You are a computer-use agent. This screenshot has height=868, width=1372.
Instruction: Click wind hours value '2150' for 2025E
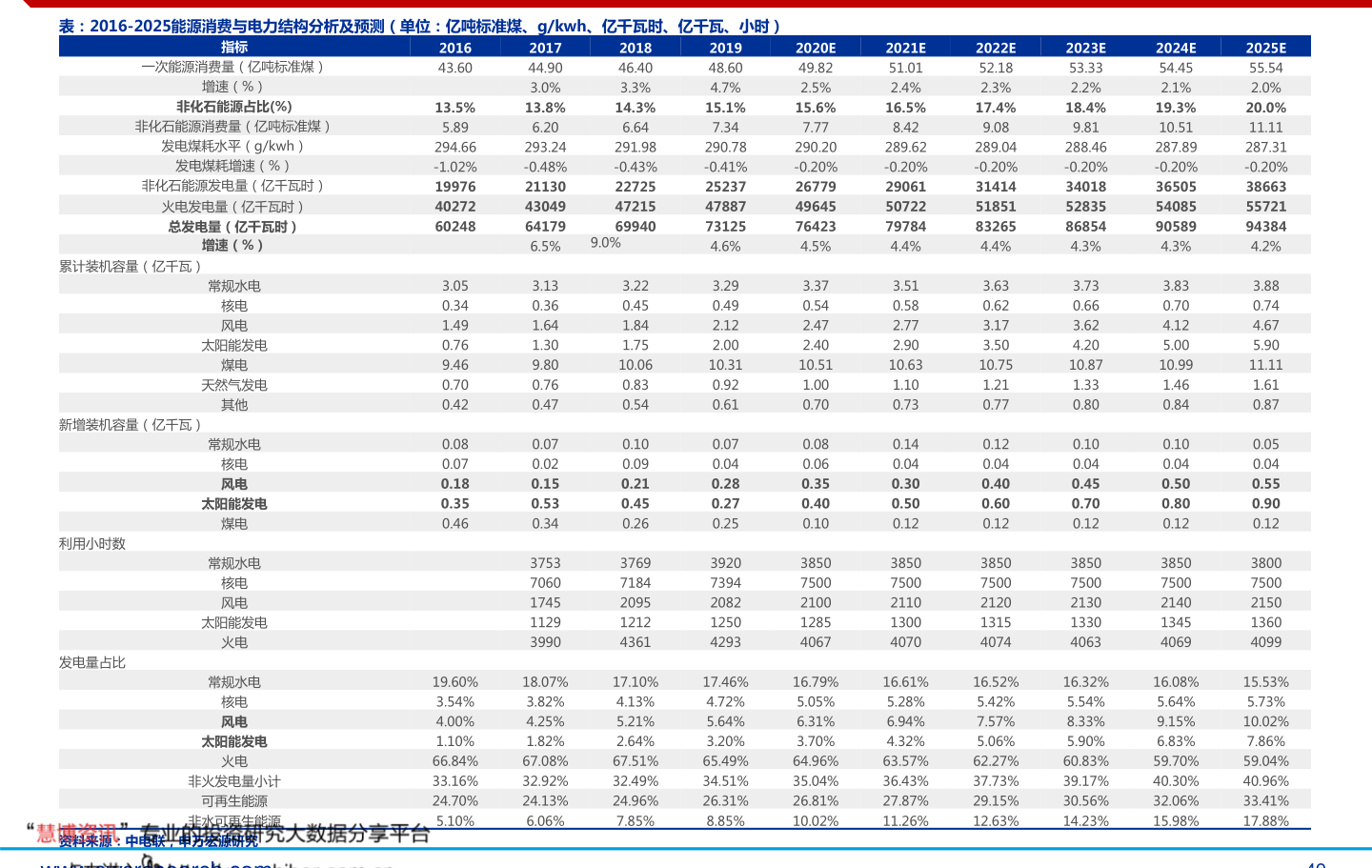[1266, 603]
